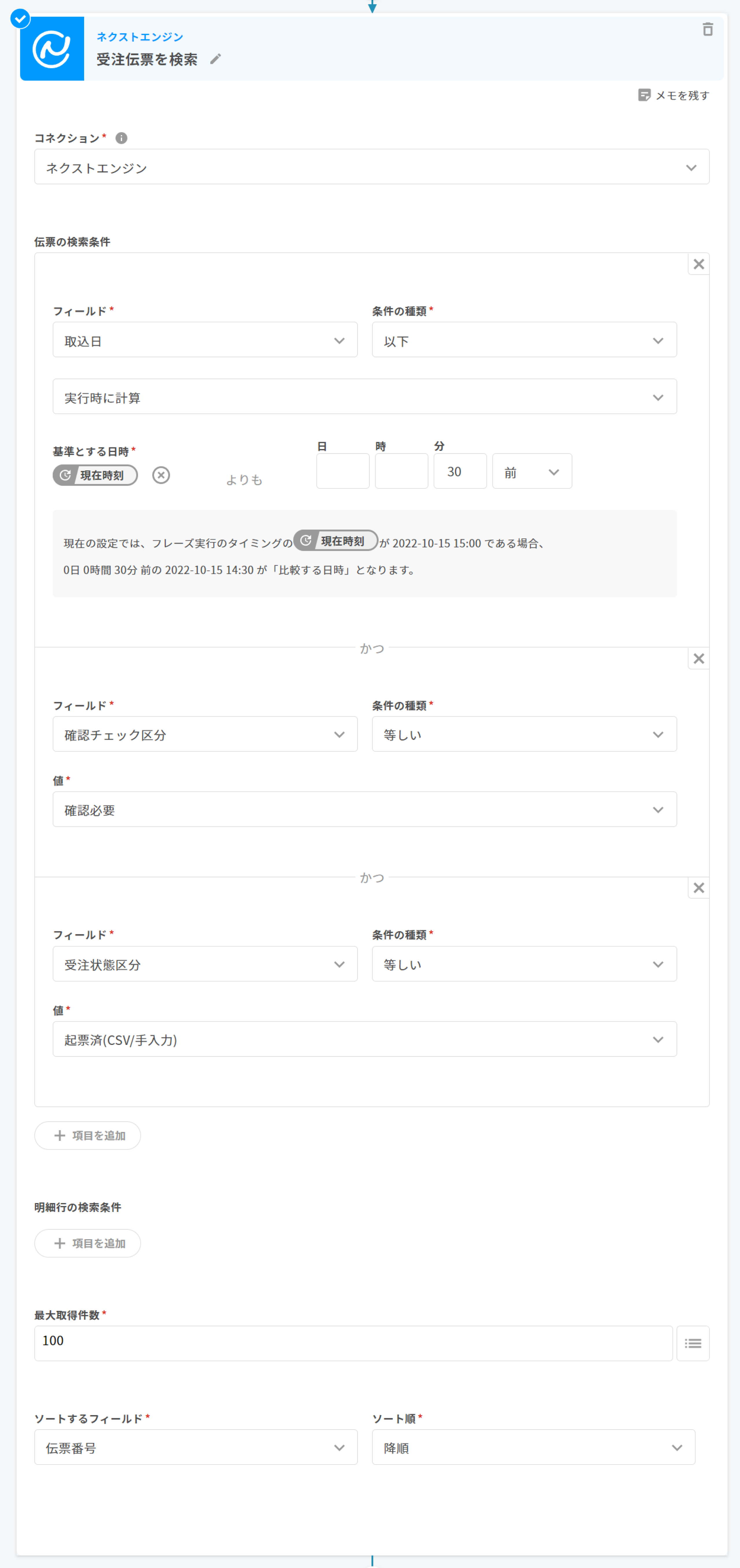Open list icon beside 最大取得件数 field

[693, 1343]
